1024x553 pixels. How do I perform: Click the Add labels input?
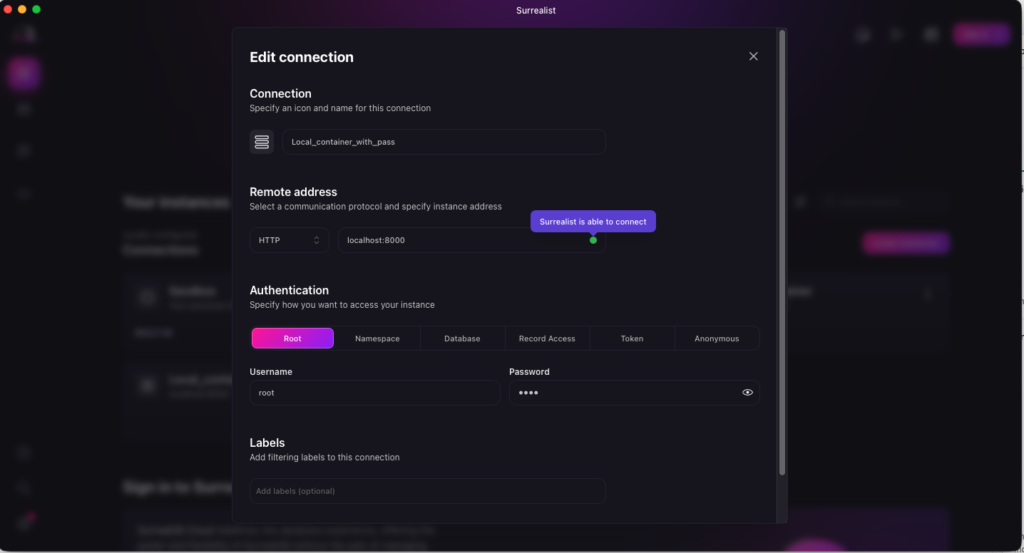point(427,491)
